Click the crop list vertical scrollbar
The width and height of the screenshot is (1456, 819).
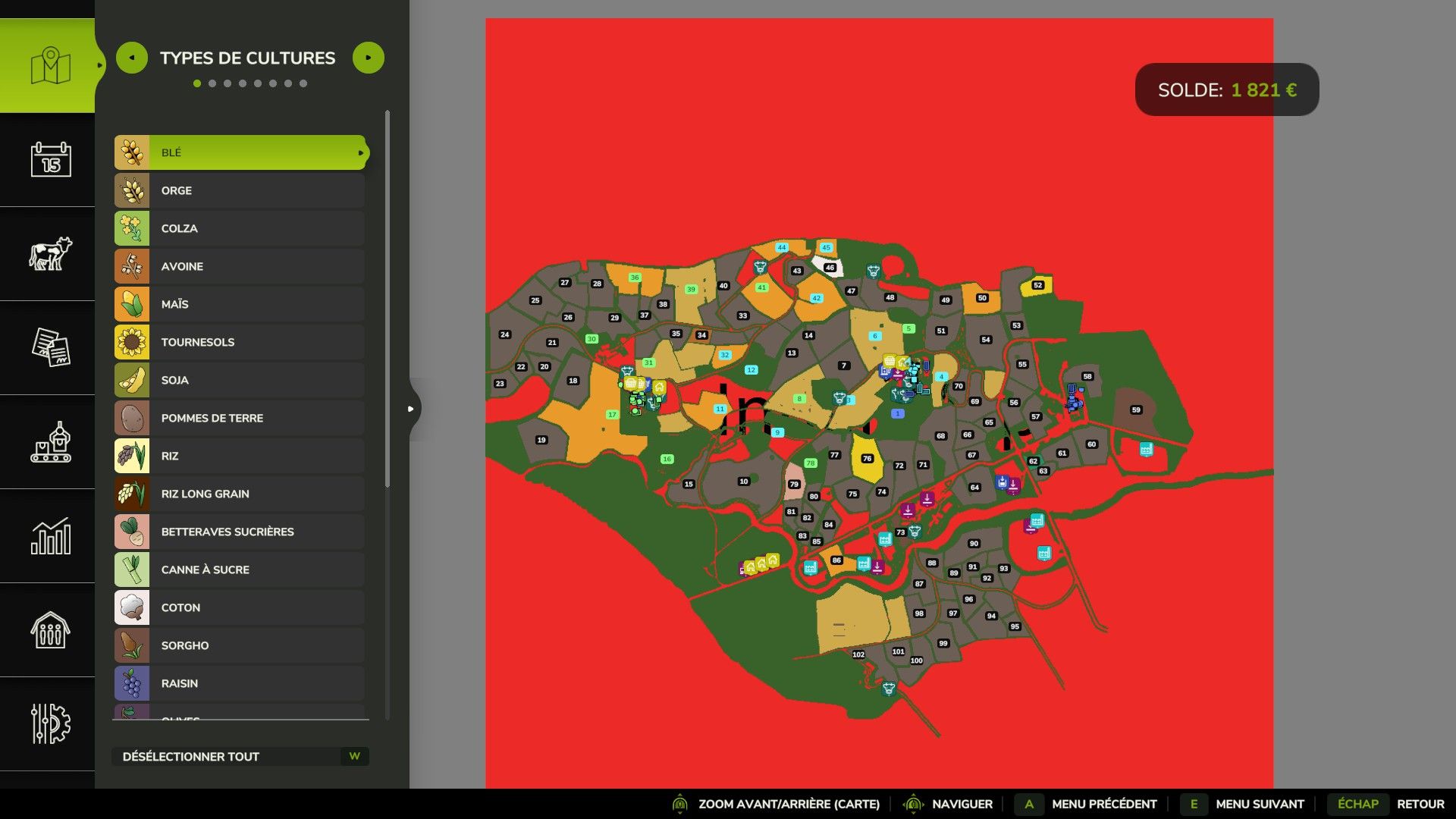click(x=388, y=300)
